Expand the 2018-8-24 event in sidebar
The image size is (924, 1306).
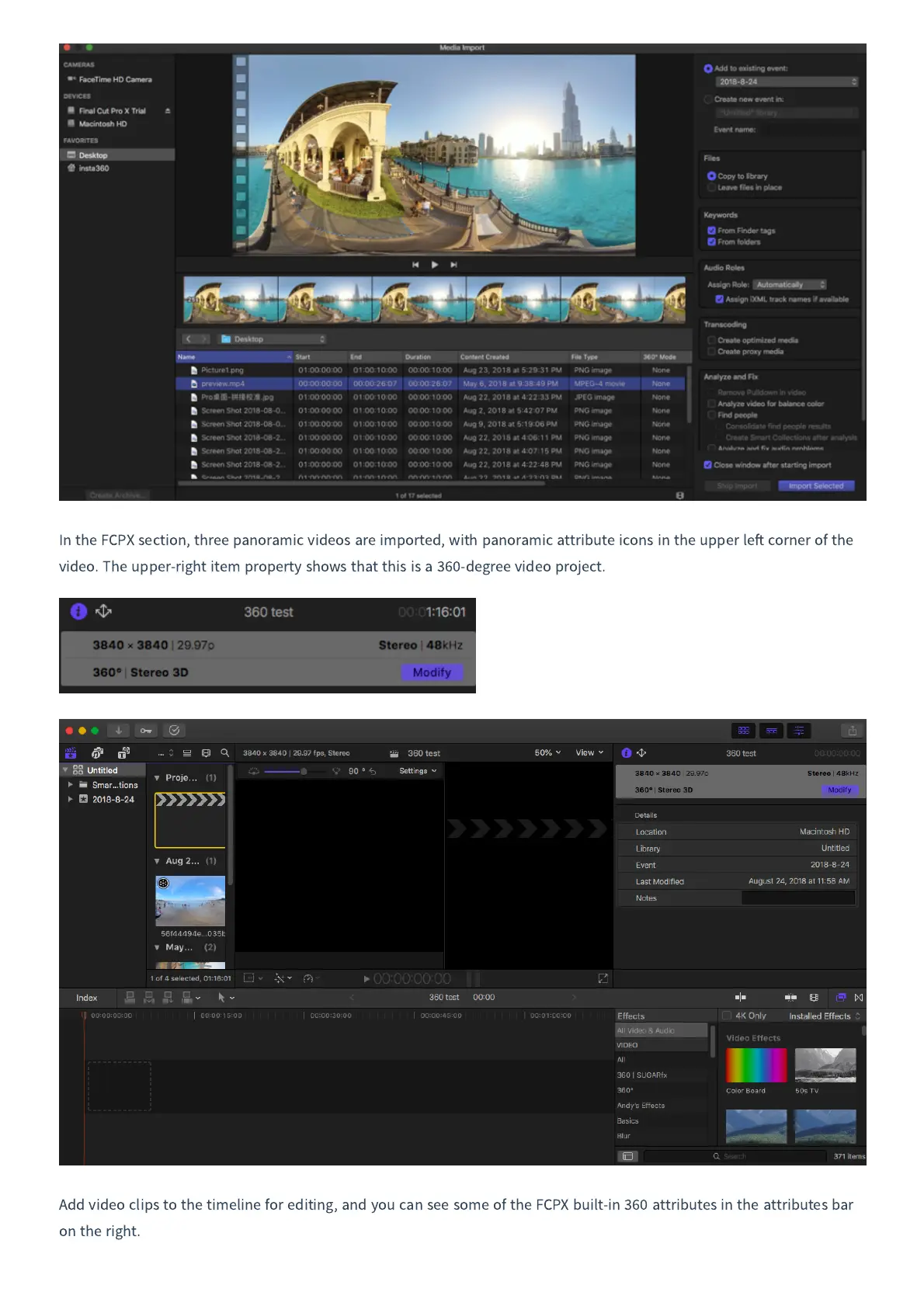pyautogui.click(x=71, y=799)
